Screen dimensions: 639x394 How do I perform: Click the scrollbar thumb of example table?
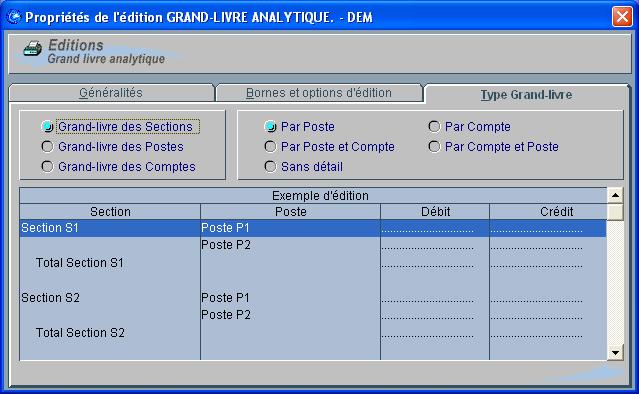pos(615,212)
